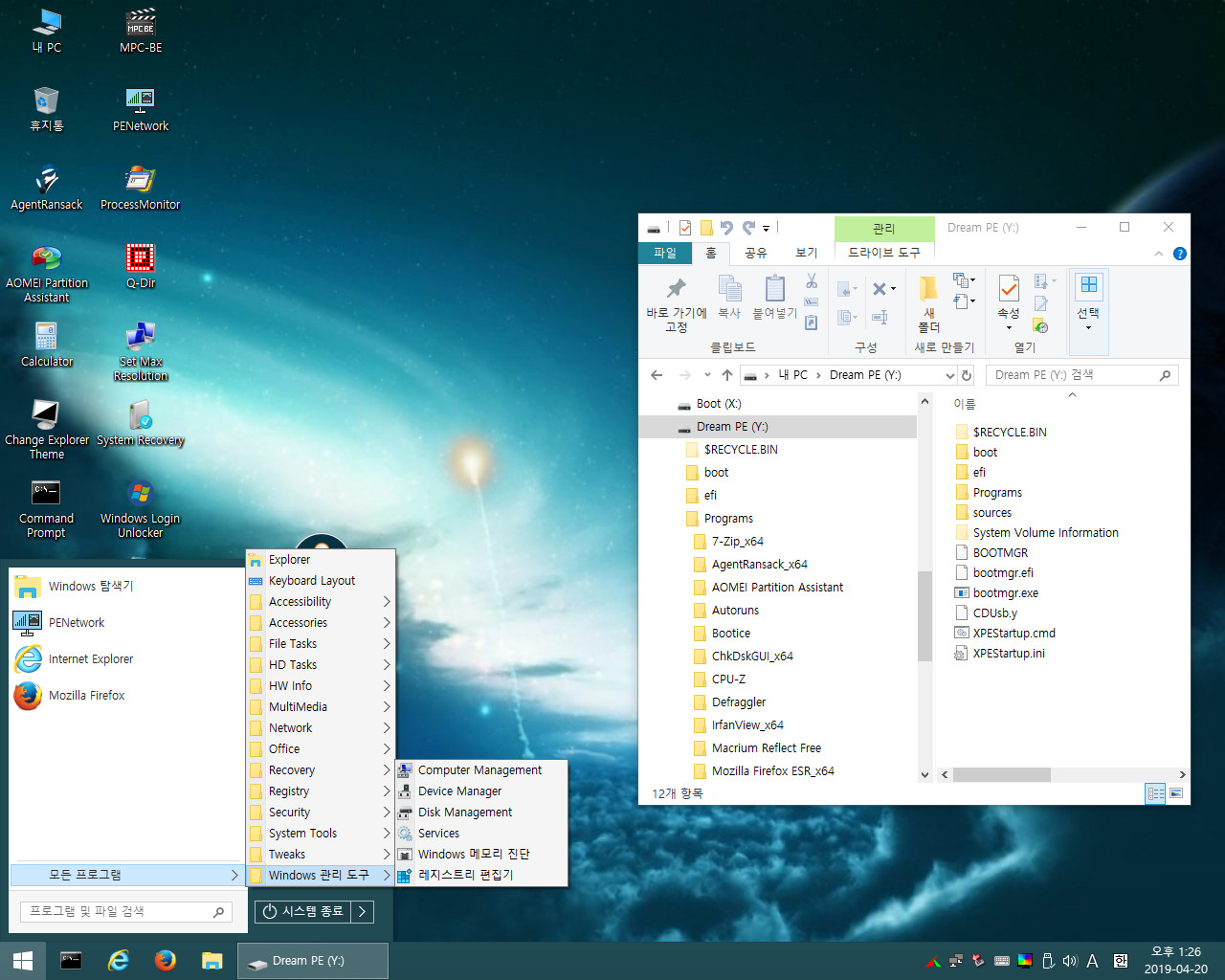
Task: Expand the Accessibility submenu arrow
Action: tap(387, 602)
